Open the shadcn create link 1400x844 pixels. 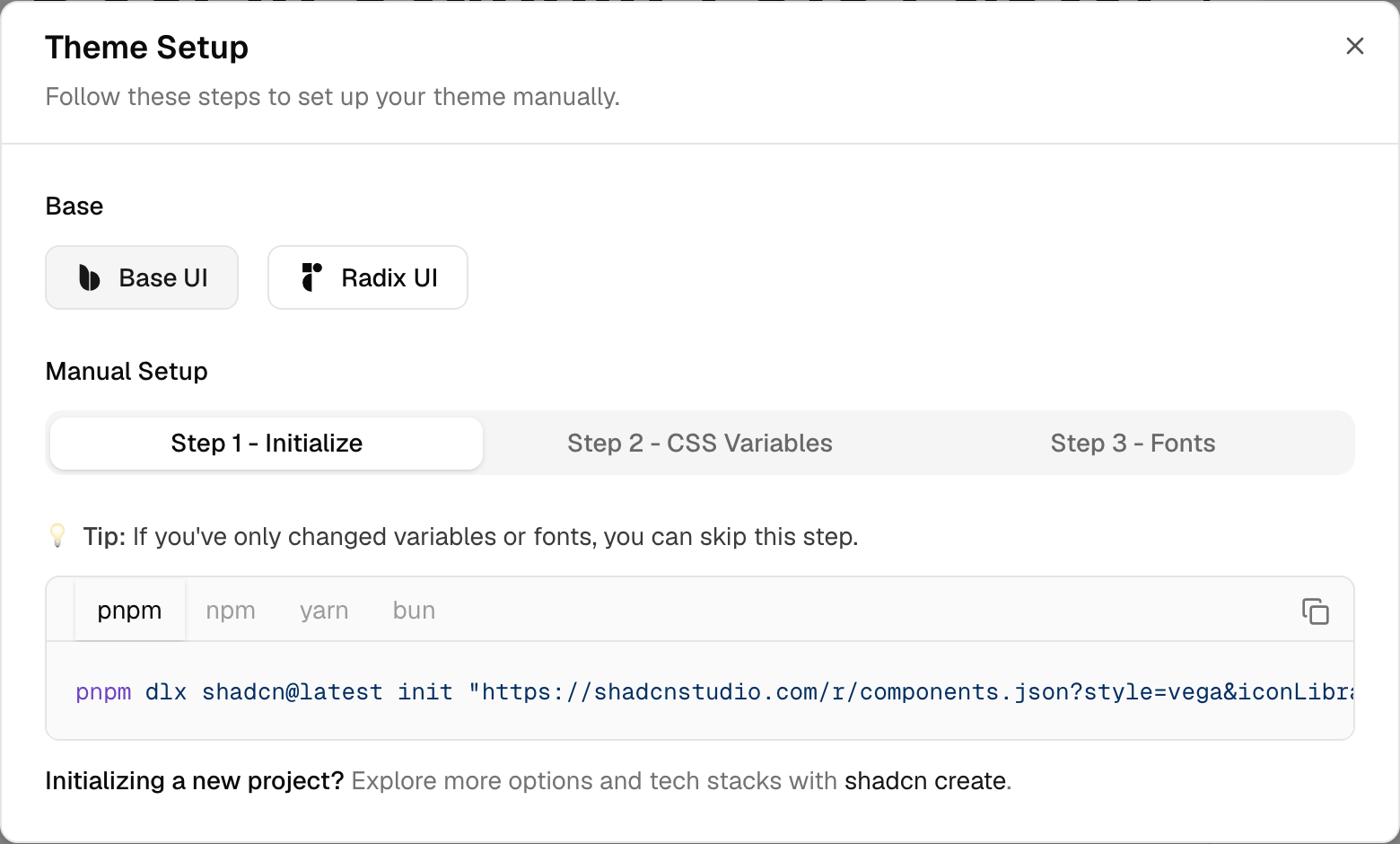tap(925, 781)
